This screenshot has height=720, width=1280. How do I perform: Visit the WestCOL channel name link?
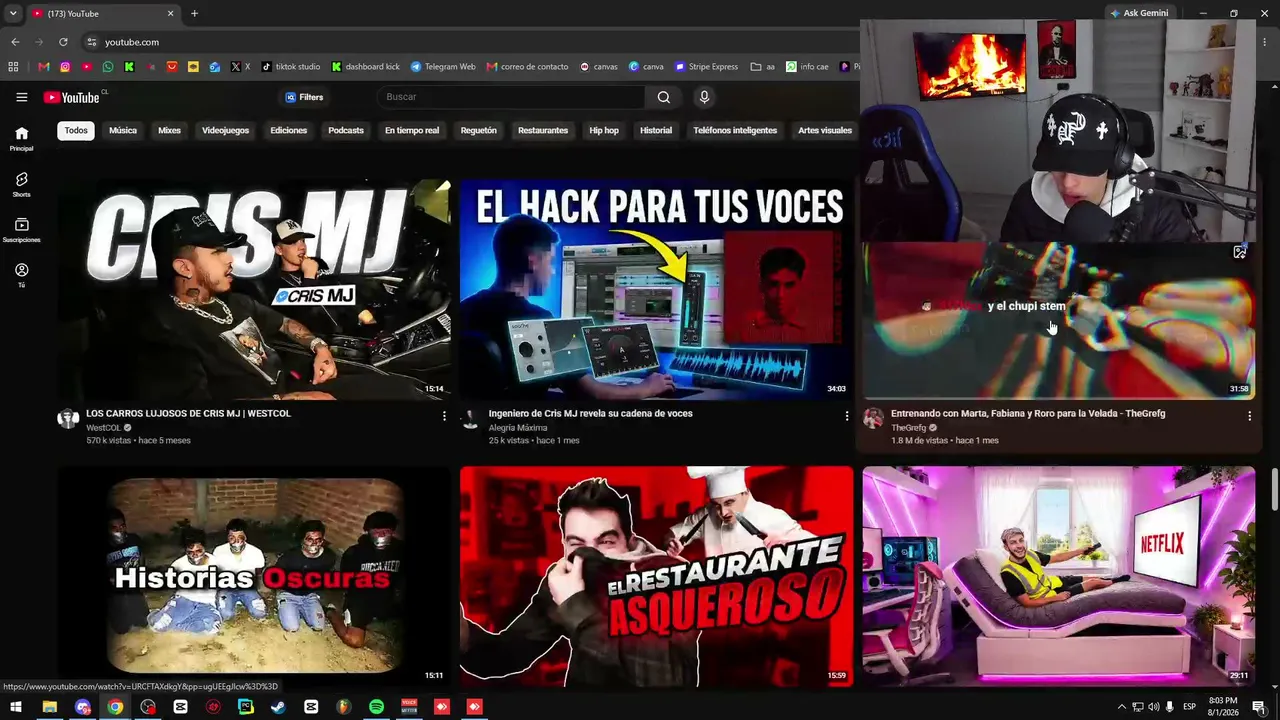[103, 428]
